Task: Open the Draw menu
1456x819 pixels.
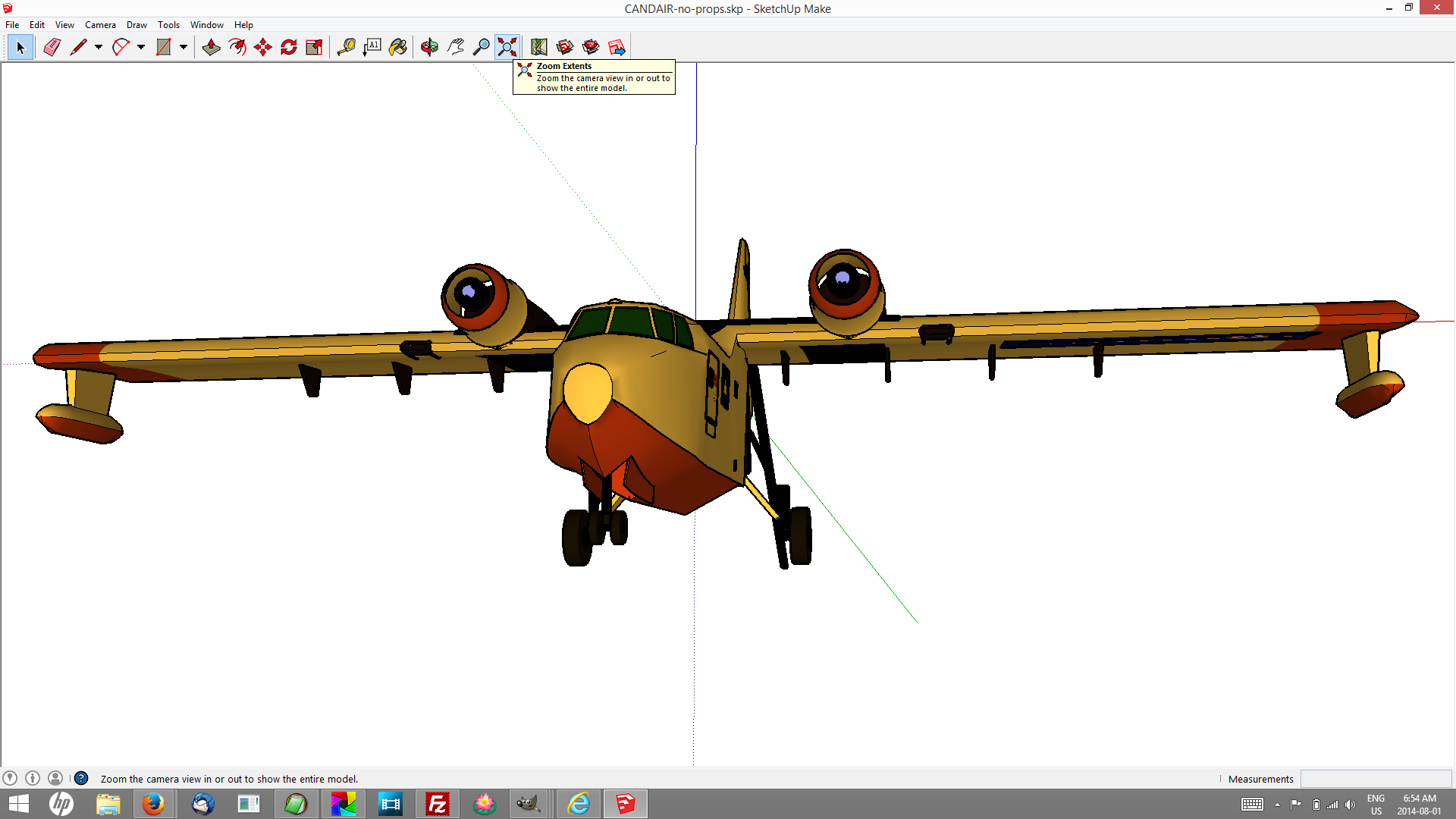Action: (136, 25)
